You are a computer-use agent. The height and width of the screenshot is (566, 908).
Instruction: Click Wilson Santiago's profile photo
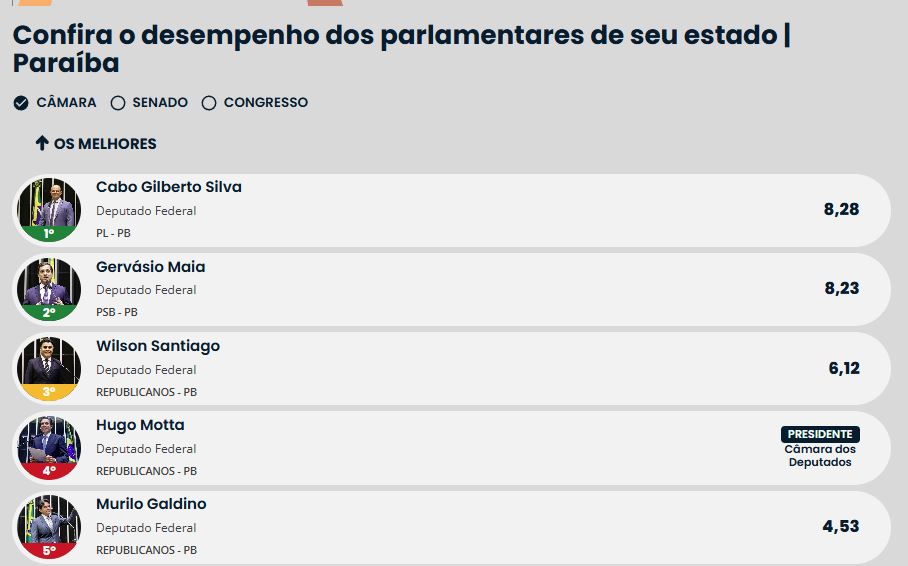point(48,368)
